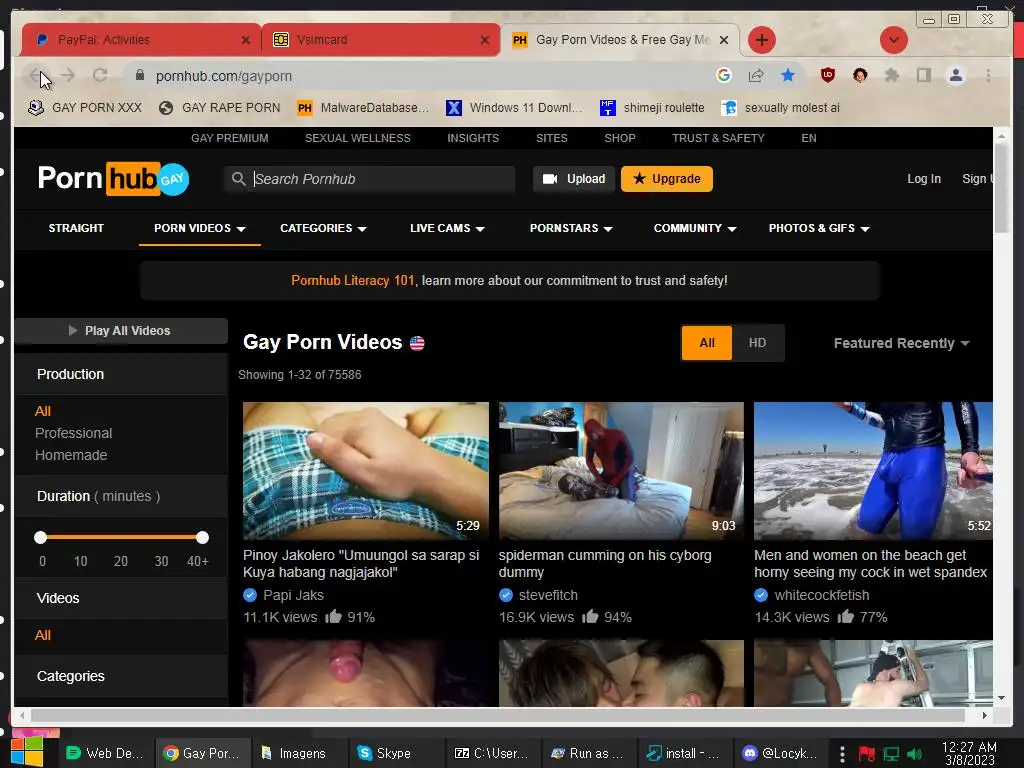The height and width of the screenshot is (768, 1024).
Task: Open the extensions puzzle piece icon
Action: click(891, 76)
